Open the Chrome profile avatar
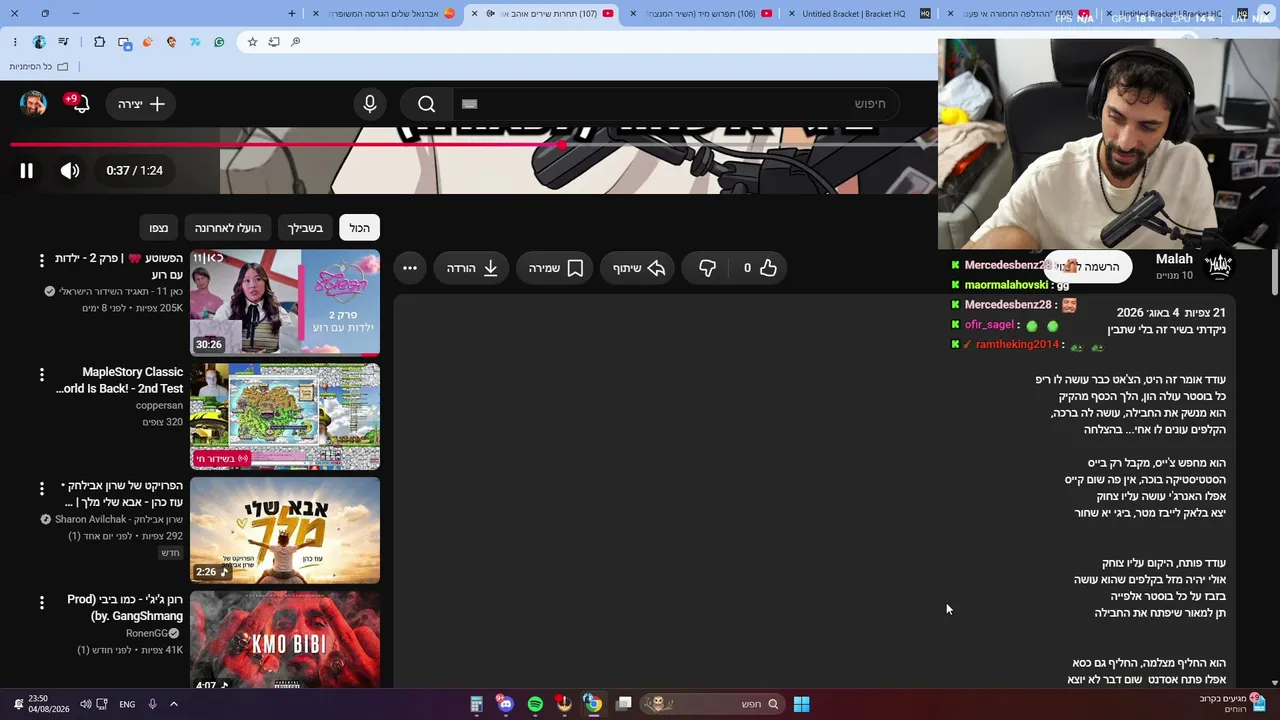 pos(39,42)
